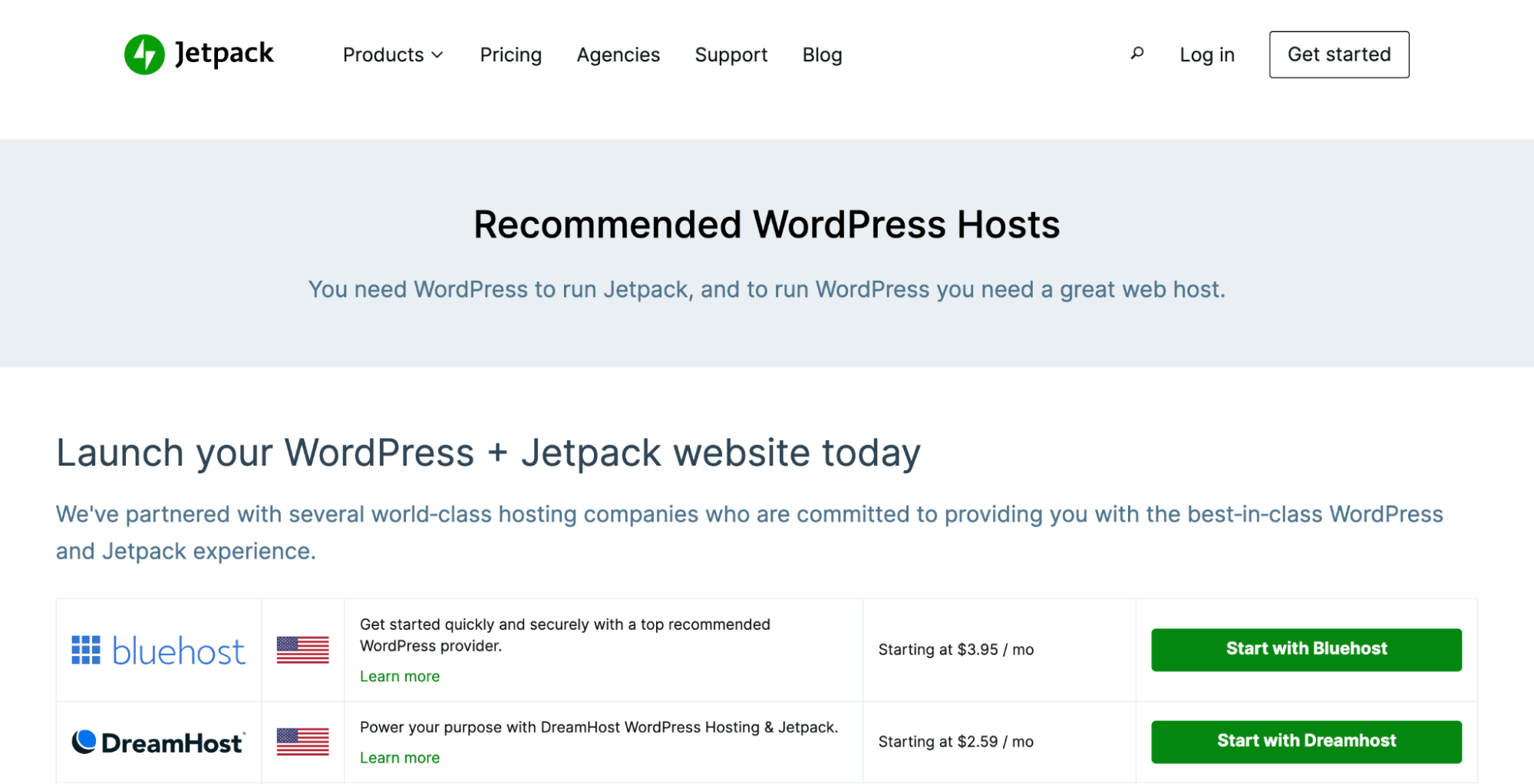Viewport: 1534px width, 784px height.
Task: Click the US flag next to DreamHost
Action: pyautogui.click(x=303, y=741)
